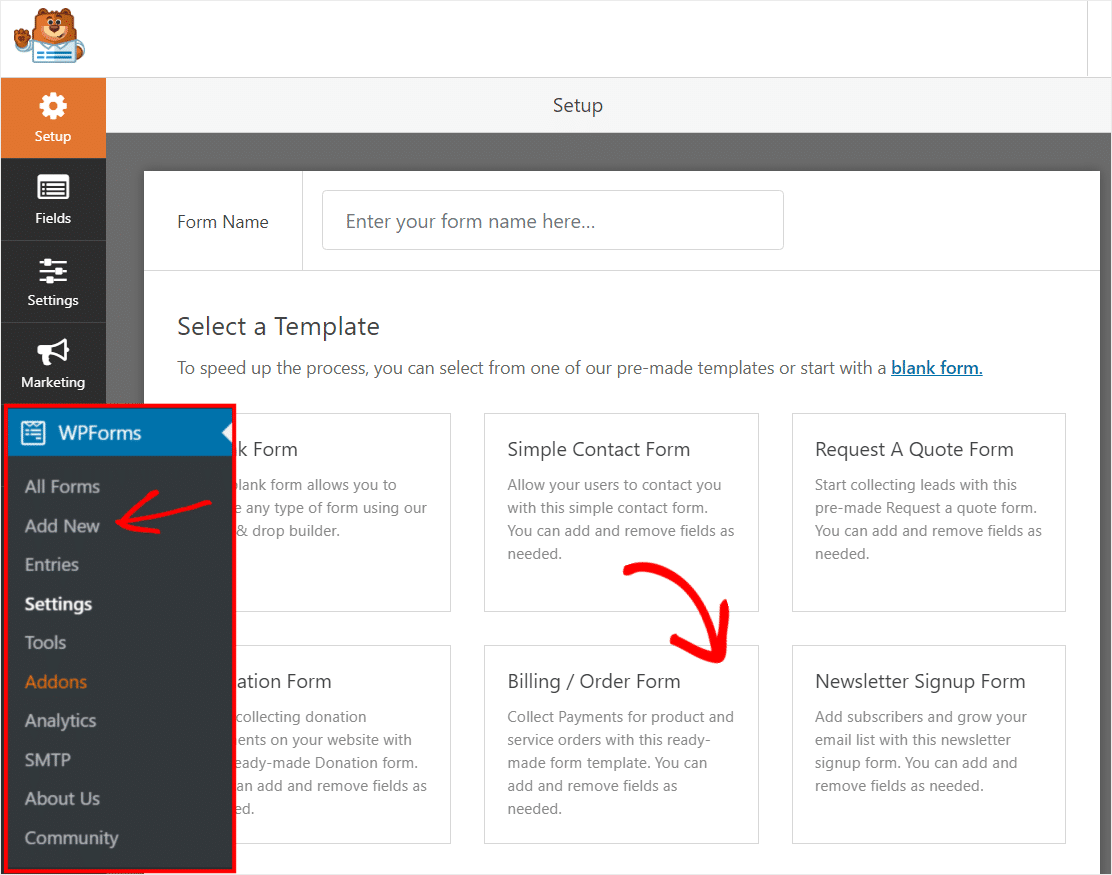Image resolution: width=1112 pixels, height=875 pixels.
Task: Open Analytics in WPForms menu
Action: (x=60, y=721)
